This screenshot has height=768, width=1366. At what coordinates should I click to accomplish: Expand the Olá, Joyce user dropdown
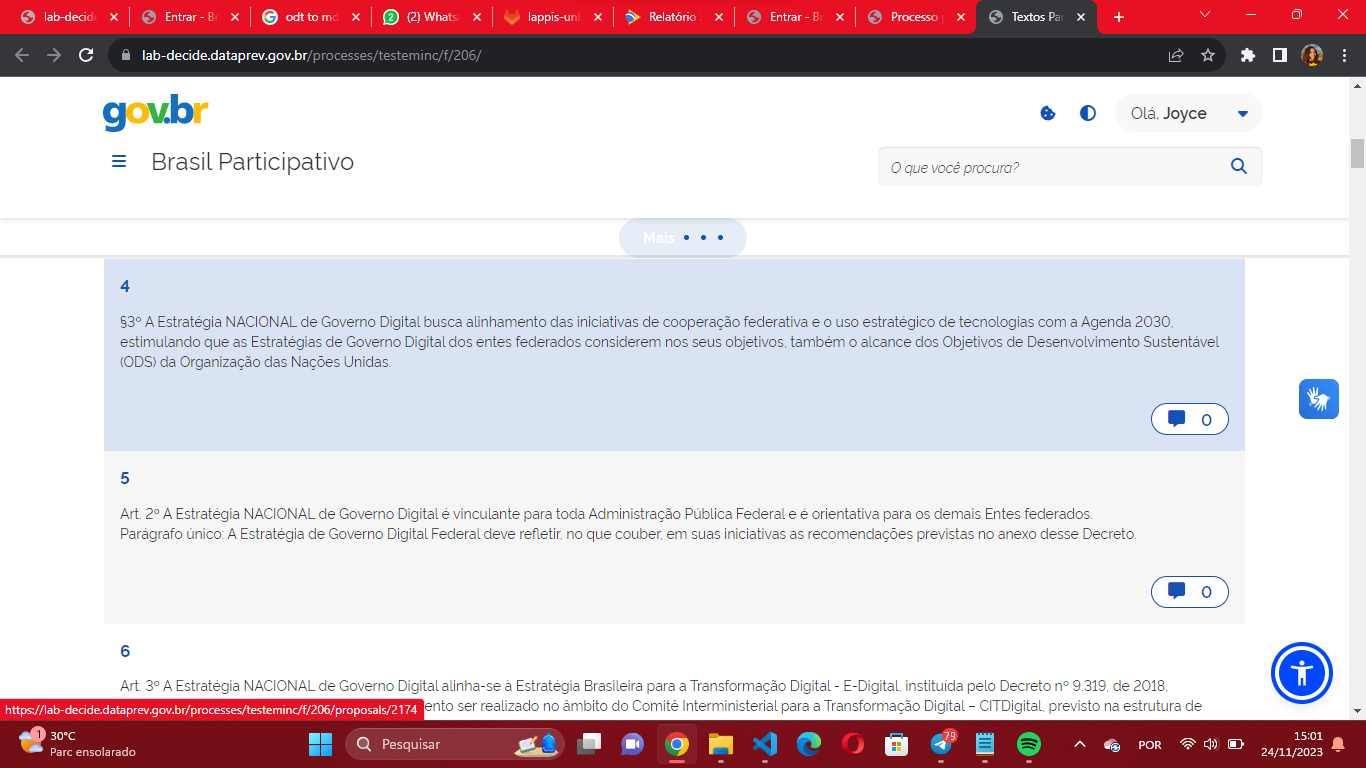[x=1189, y=113]
